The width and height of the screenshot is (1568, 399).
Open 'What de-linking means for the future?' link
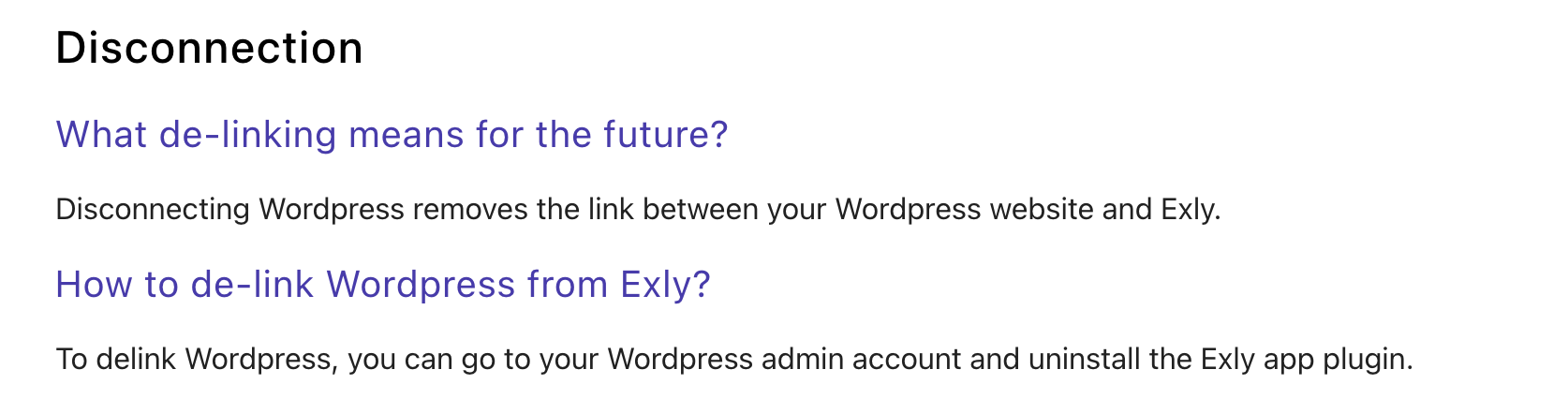392,135
